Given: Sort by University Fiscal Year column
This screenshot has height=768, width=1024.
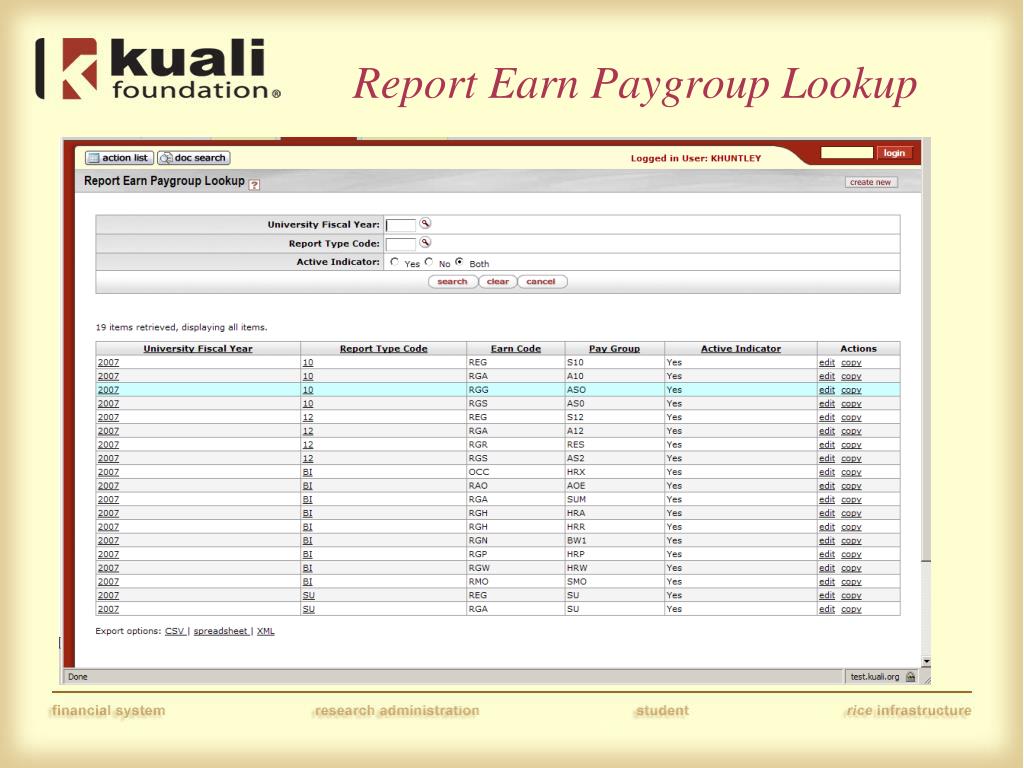Looking at the screenshot, I should tap(198, 349).
